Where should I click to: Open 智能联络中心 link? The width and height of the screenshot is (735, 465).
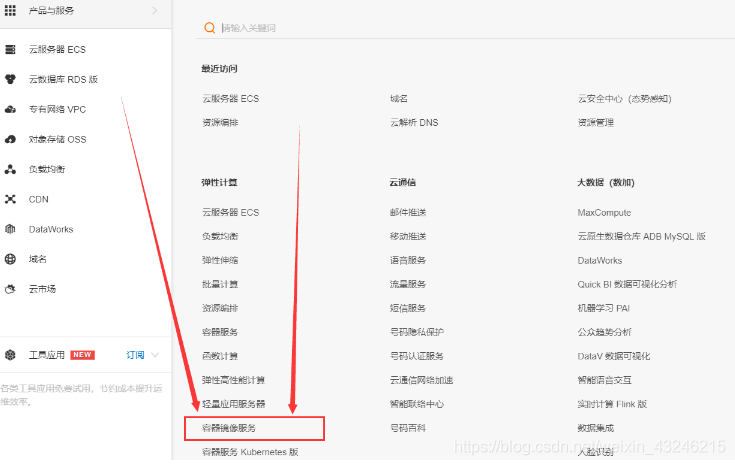pos(417,404)
